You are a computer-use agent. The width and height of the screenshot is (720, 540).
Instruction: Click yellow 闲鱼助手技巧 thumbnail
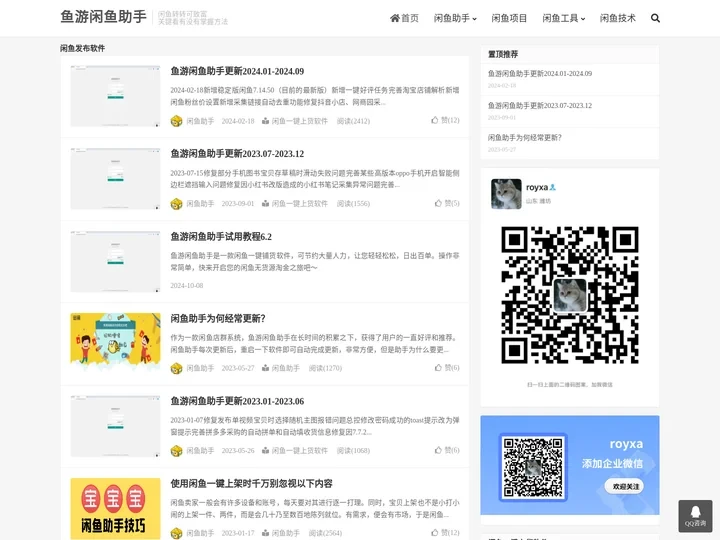[x=115, y=508]
